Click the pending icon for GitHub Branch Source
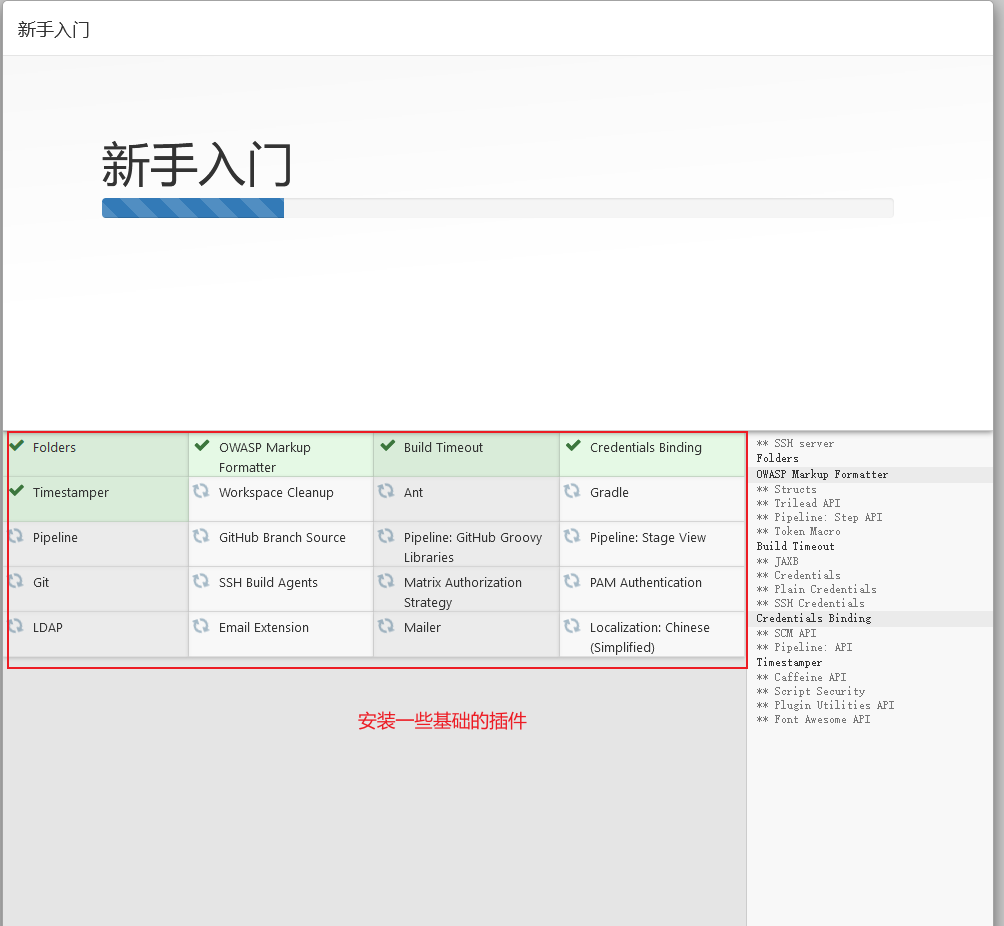Screen dimensions: 1004x926 point(201,535)
